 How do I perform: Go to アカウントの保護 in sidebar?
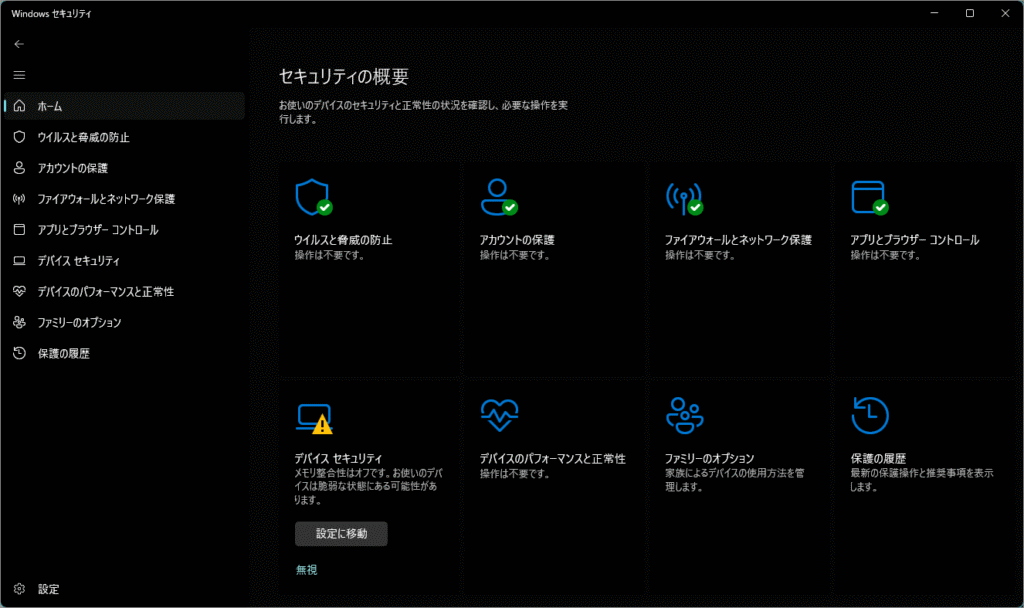coord(72,168)
